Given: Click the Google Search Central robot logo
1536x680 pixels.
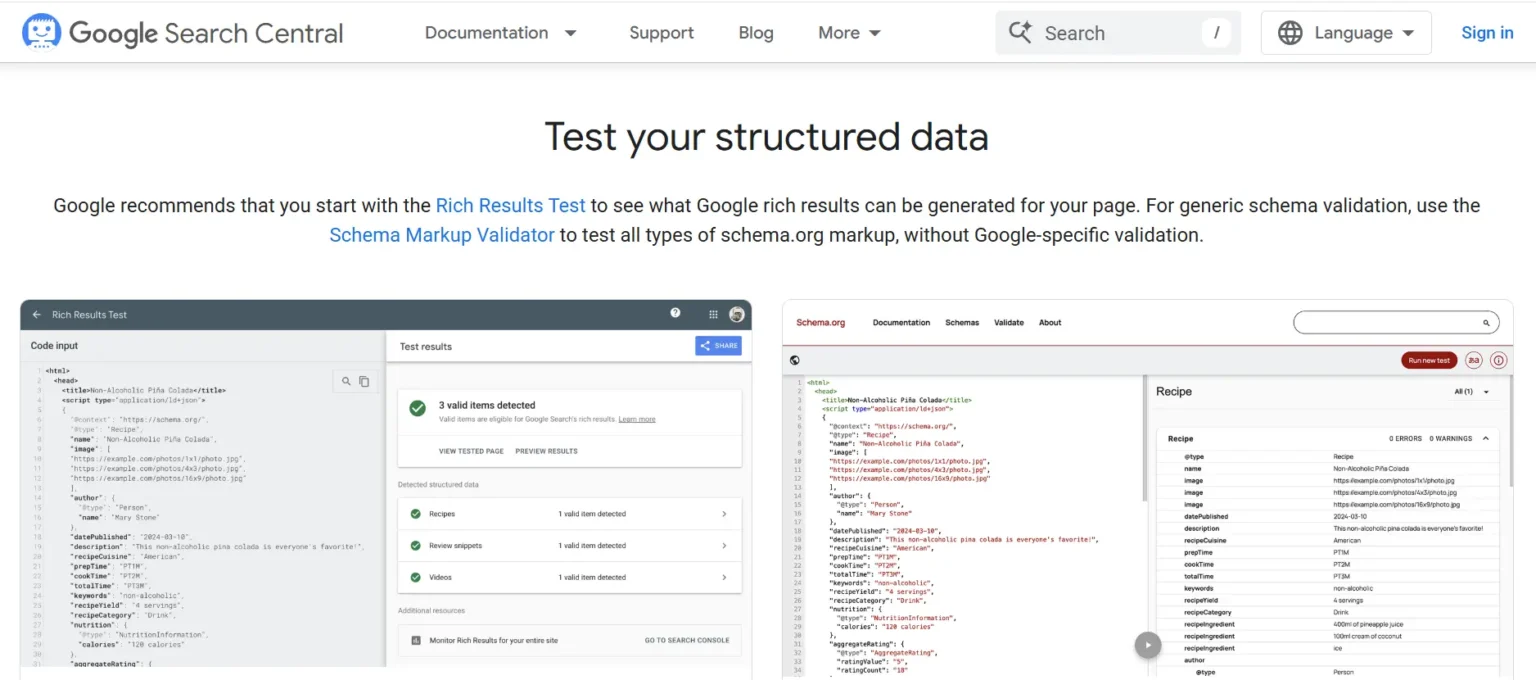Looking at the screenshot, I should (42, 31).
